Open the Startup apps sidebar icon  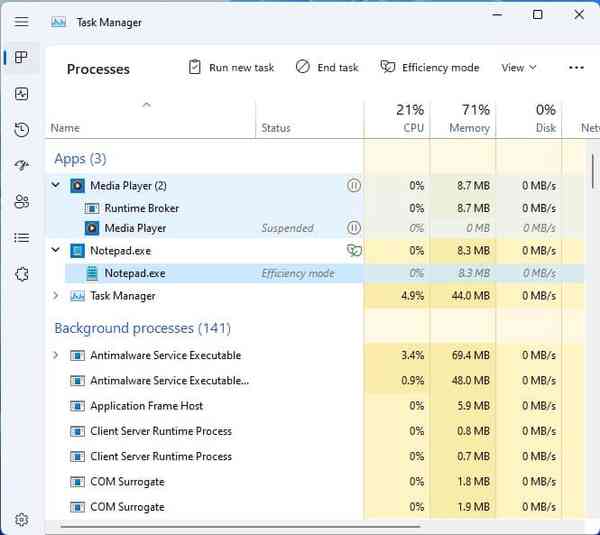[21, 165]
